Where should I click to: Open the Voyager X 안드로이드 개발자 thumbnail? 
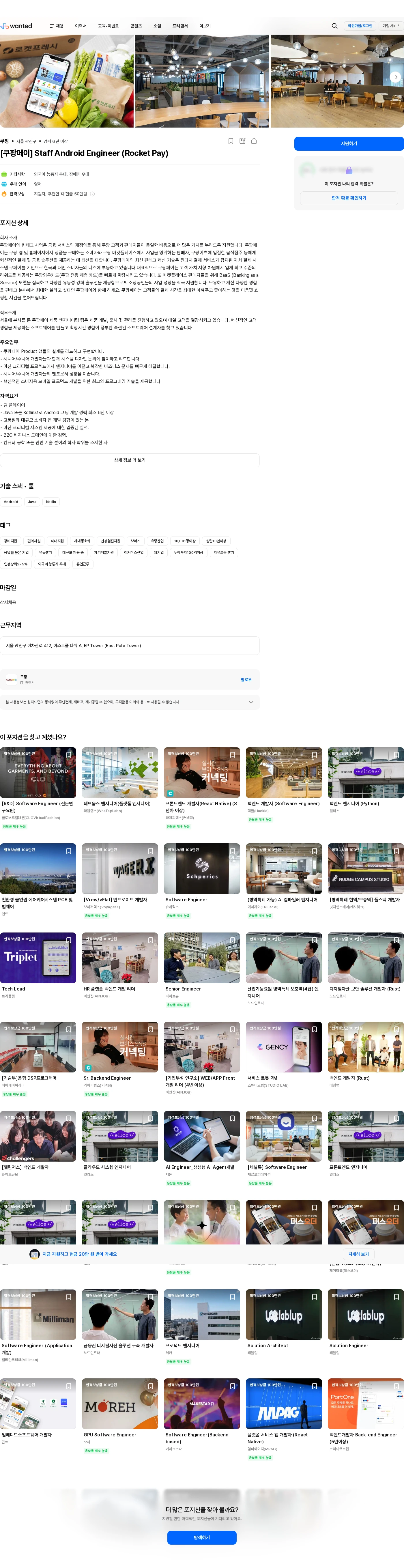click(x=120, y=869)
